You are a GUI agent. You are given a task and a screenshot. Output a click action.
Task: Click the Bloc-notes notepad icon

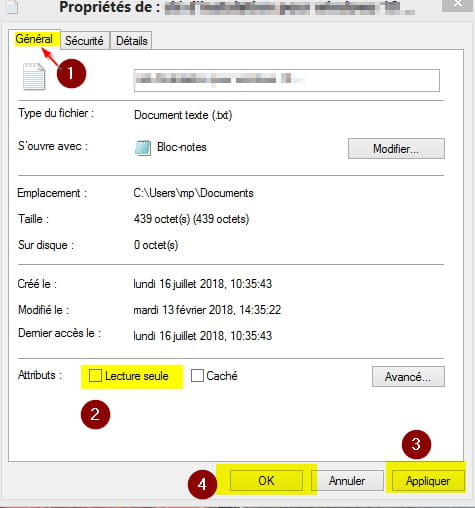click(x=143, y=148)
